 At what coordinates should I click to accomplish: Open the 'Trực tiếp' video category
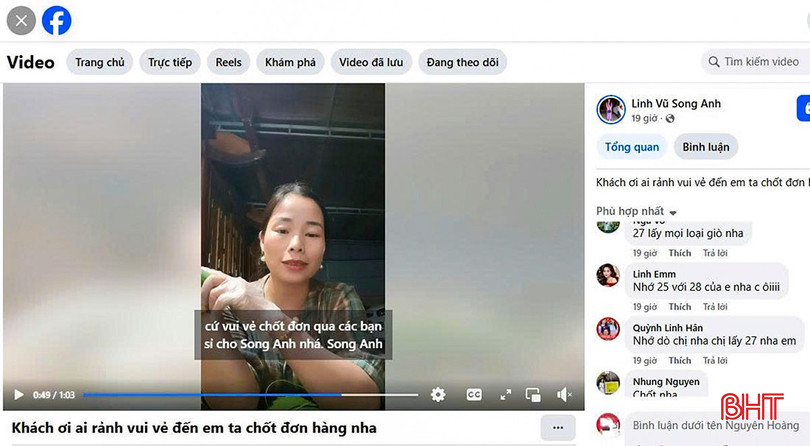point(170,62)
